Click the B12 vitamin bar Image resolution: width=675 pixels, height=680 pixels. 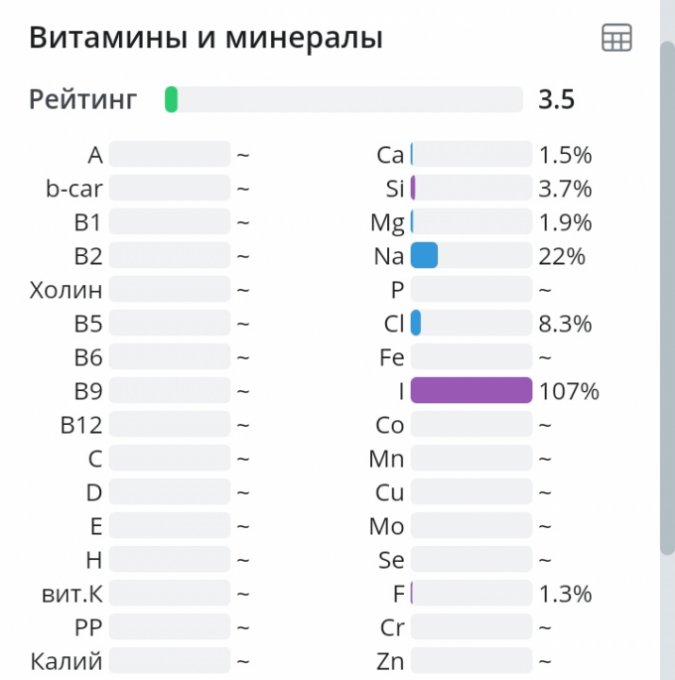[169, 425]
